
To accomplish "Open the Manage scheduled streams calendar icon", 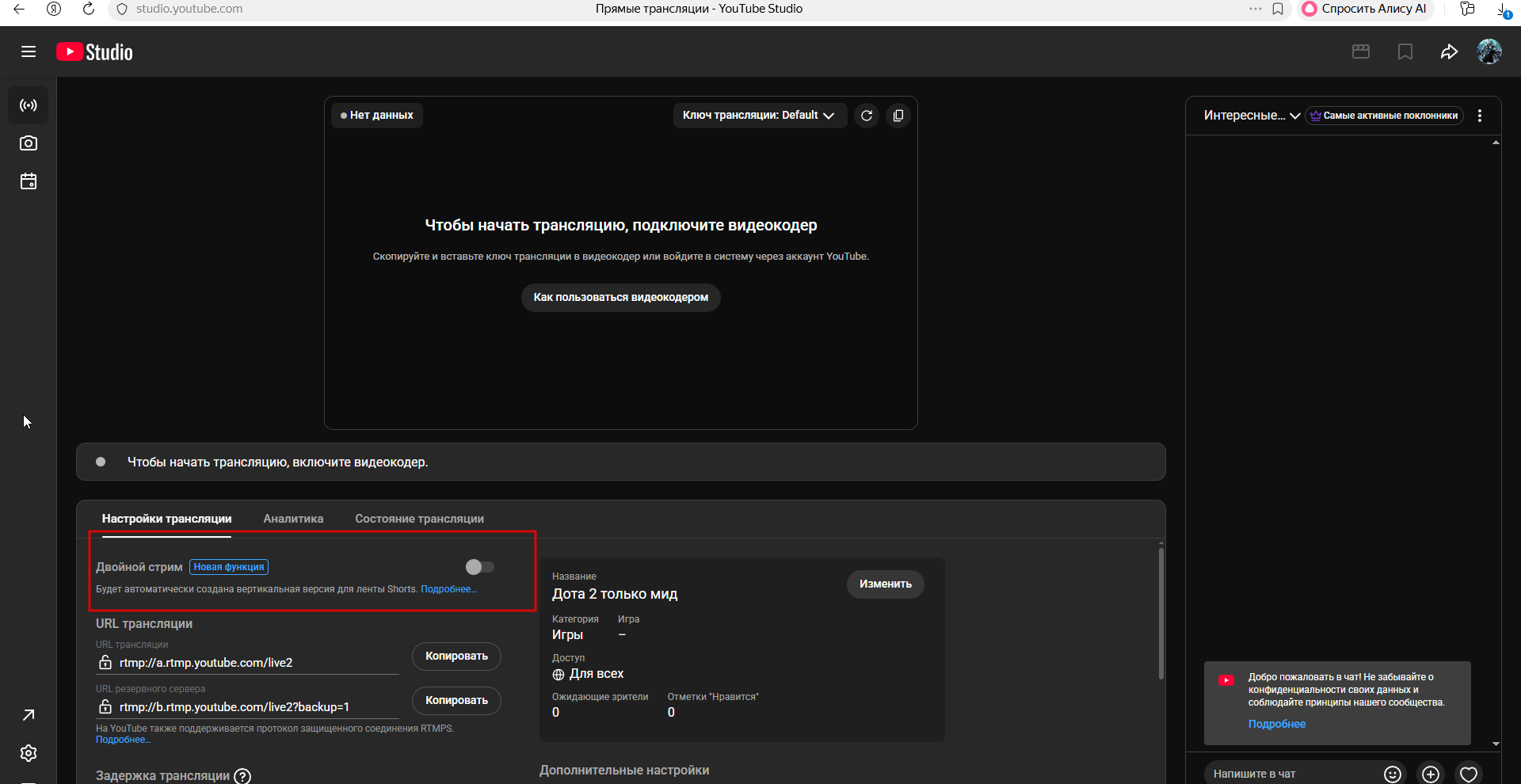I will pyautogui.click(x=29, y=181).
